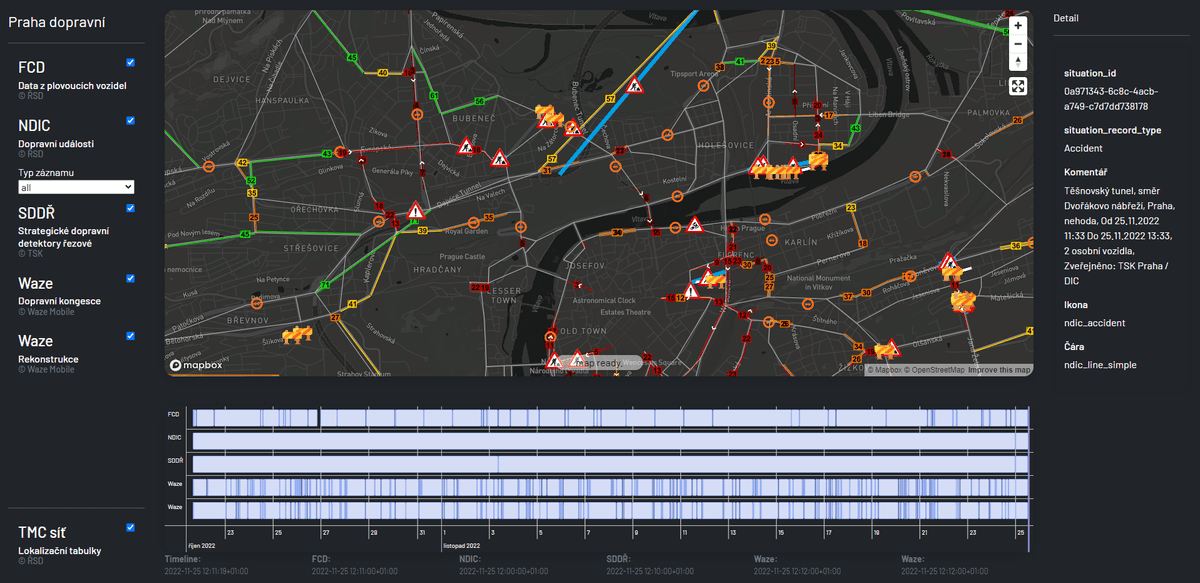
Task: Turn off Waze Dopravní kongesce layer
Action: coord(130,279)
